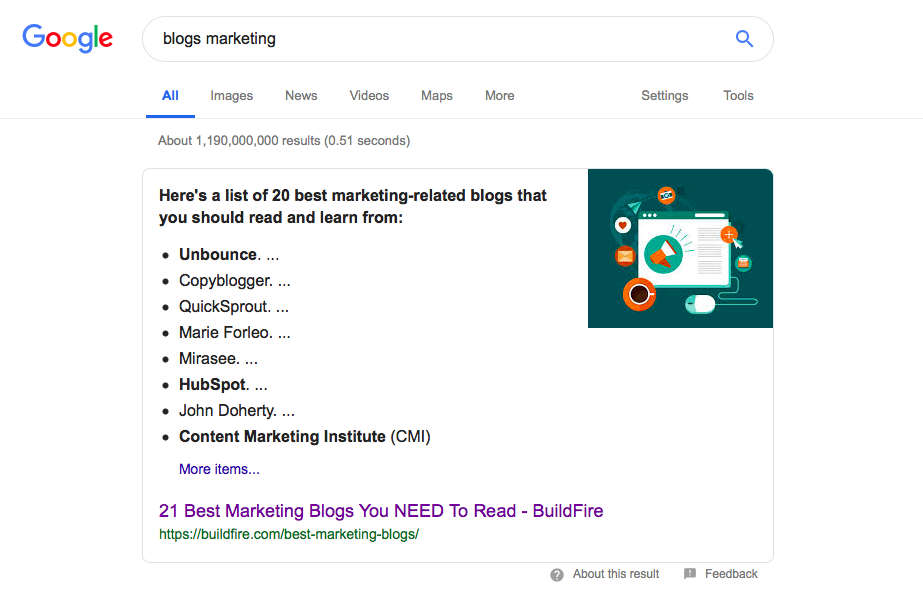Click the Feedback text link
Viewport: 923px width, 593px height.
tap(731, 574)
